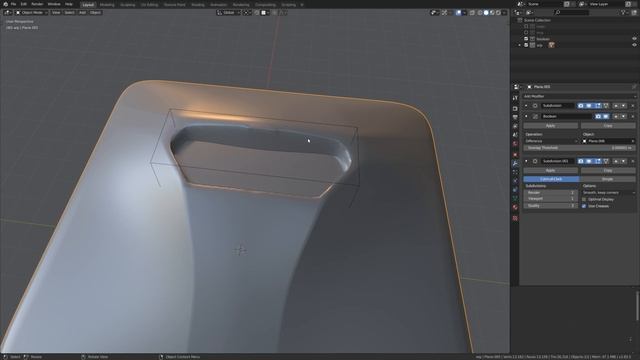Open the viewport shading options dropdown arrow
The height and width of the screenshot is (360, 640).
(504, 13)
